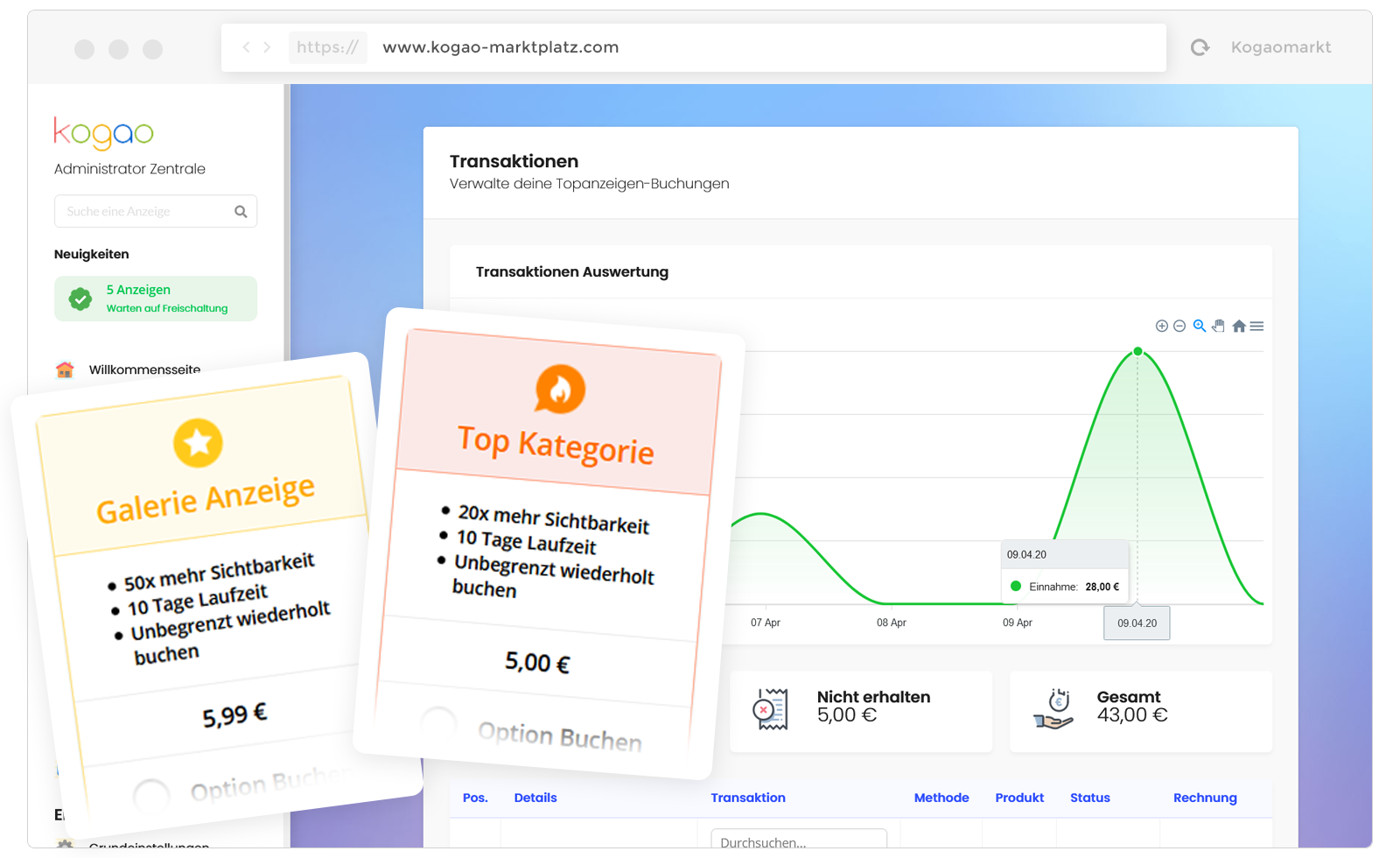The height and width of the screenshot is (858, 1400).
Task: Click the 5,99 € price on Galerie Anzeige
Action: pyautogui.click(x=234, y=714)
